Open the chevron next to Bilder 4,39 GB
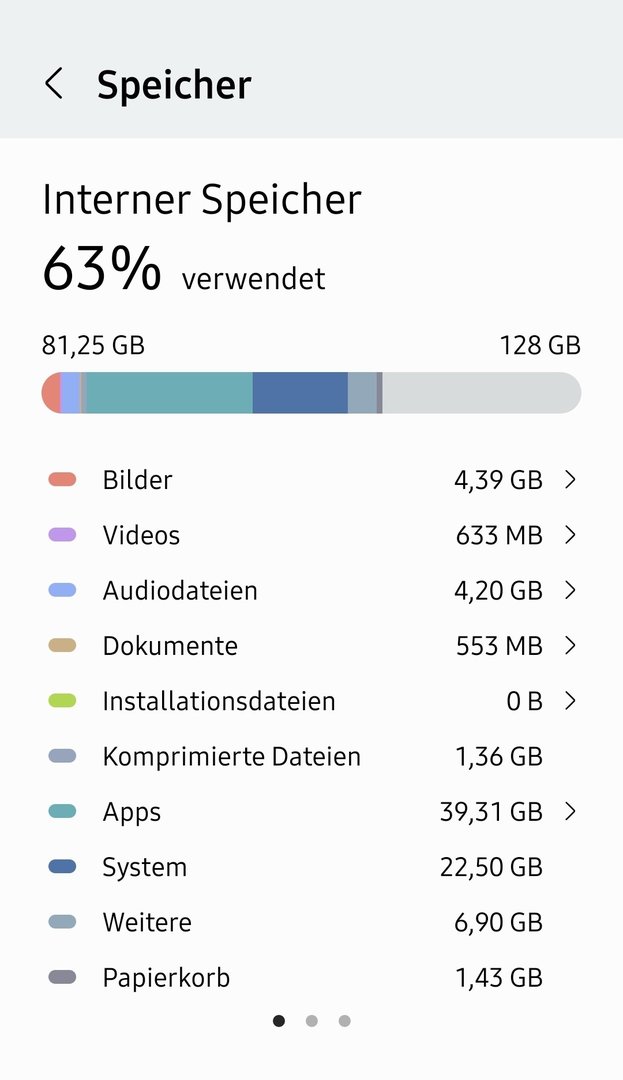This screenshot has height=1080, width=623. coord(570,479)
